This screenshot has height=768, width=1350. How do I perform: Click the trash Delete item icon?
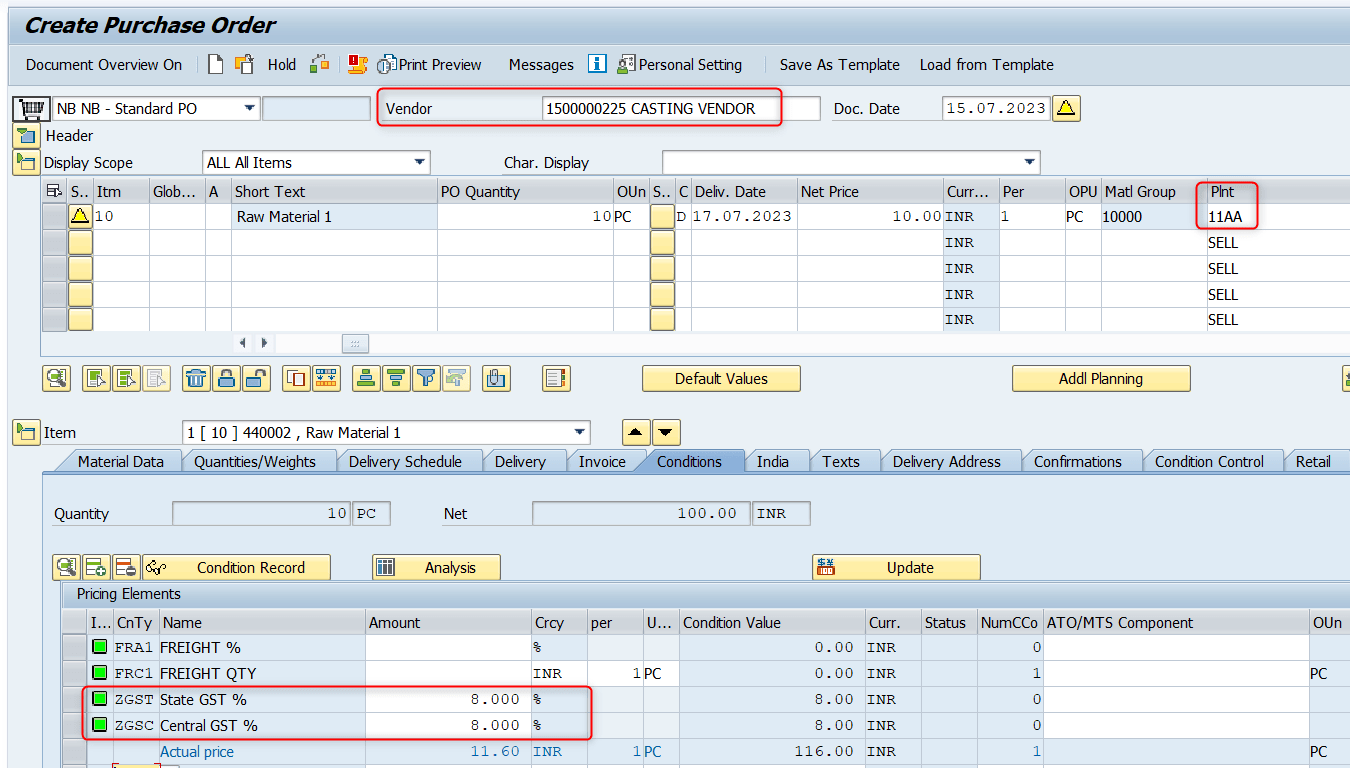point(196,378)
